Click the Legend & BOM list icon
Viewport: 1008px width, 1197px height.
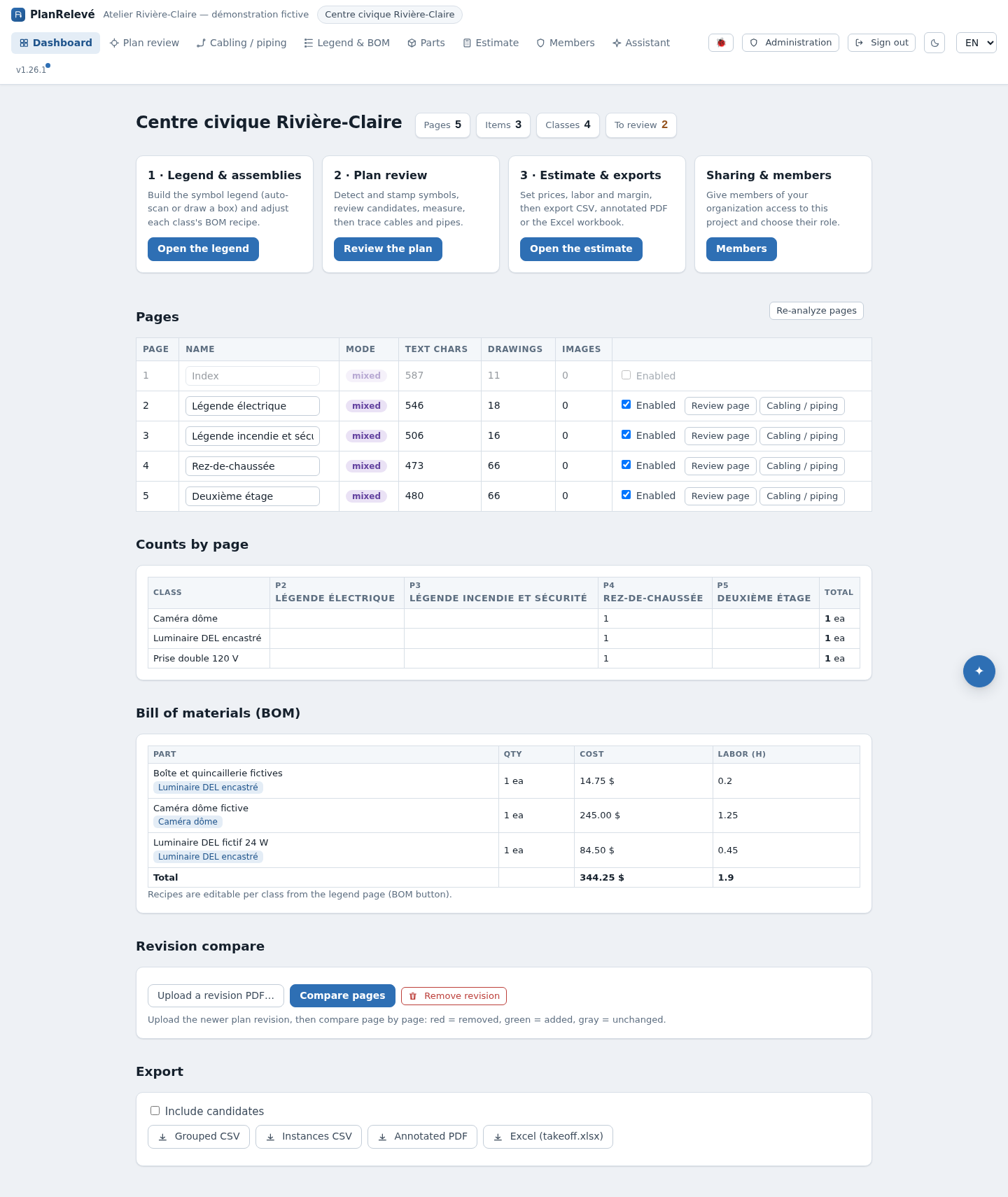click(x=309, y=43)
